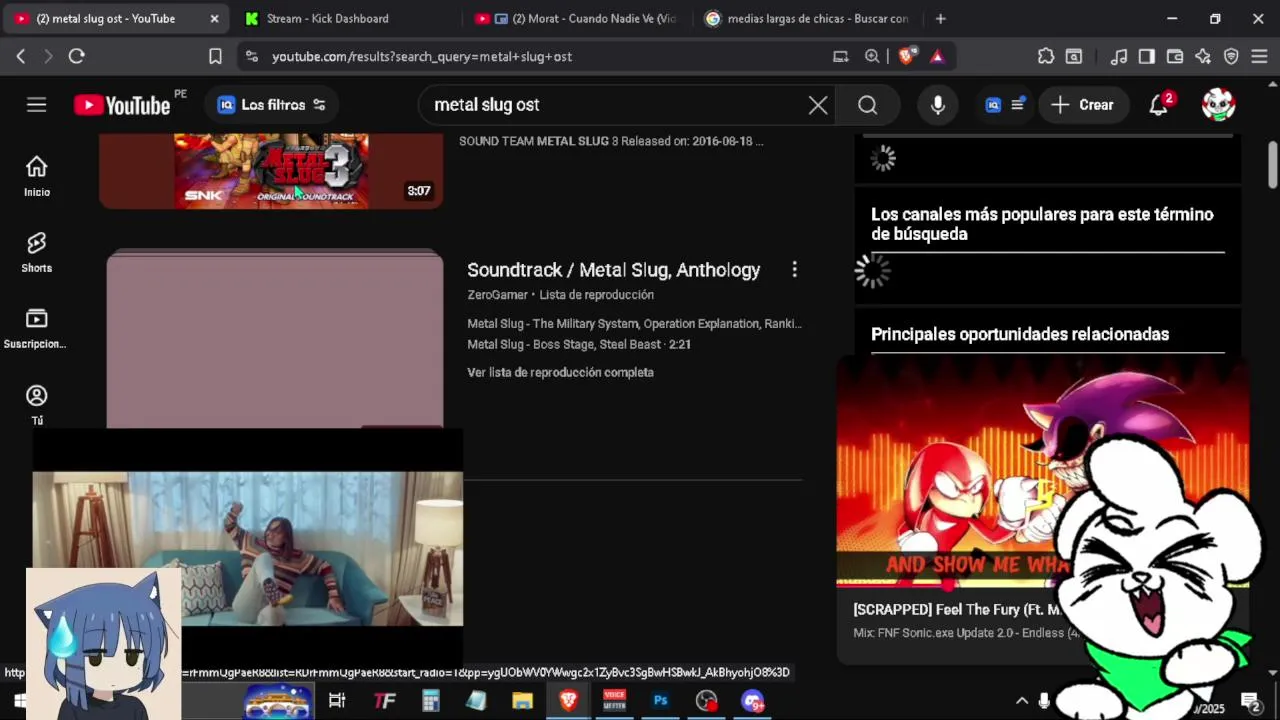The width and height of the screenshot is (1280, 720).
Task: Open a new browser tab
Action: (x=940, y=19)
